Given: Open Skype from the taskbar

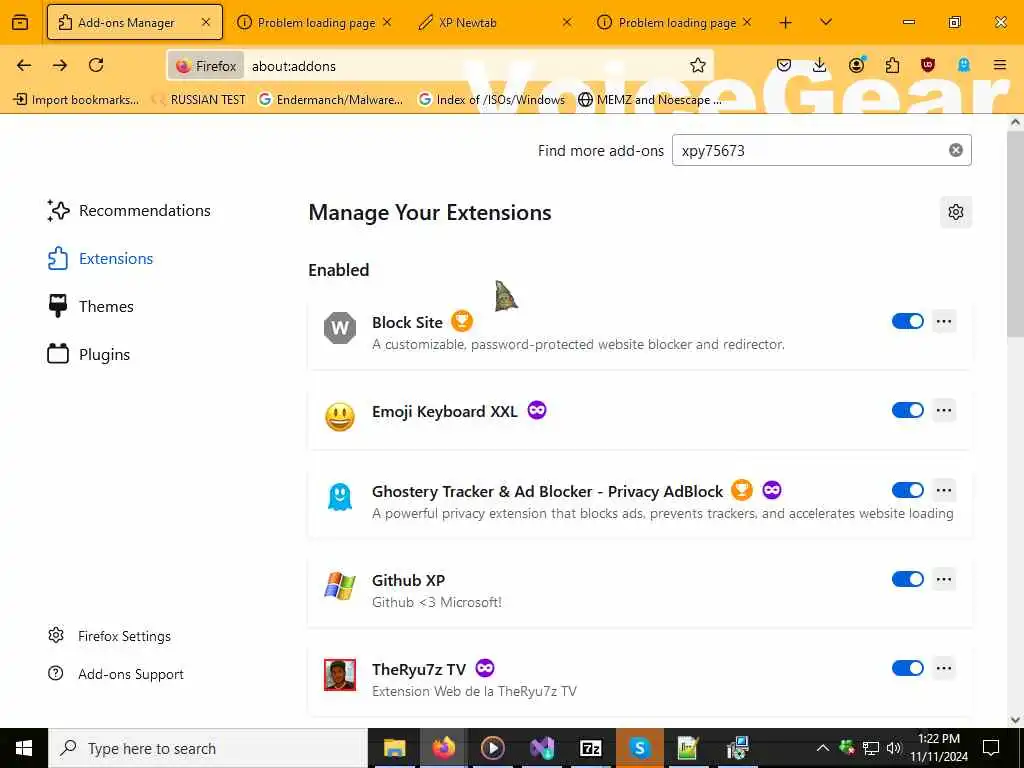Looking at the screenshot, I should click(639, 748).
